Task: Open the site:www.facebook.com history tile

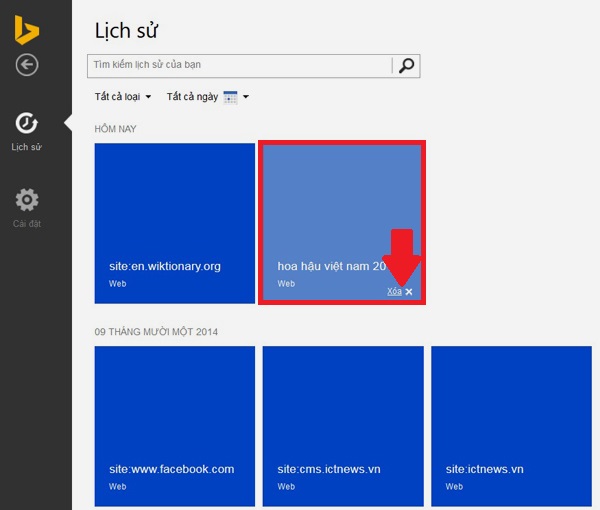Action: (x=175, y=425)
